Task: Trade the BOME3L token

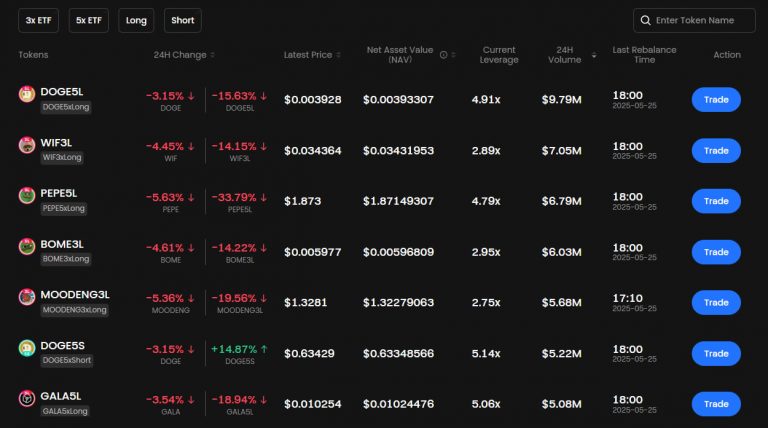Action: [x=716, y=252]
